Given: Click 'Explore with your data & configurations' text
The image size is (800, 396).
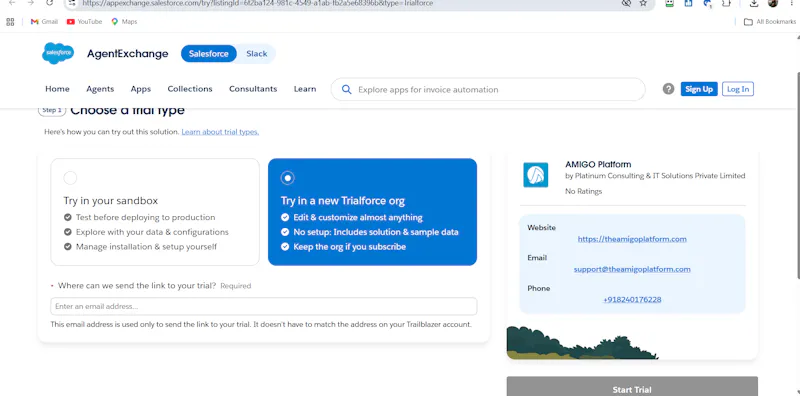Looking at the screenshot, I should 152,232.
